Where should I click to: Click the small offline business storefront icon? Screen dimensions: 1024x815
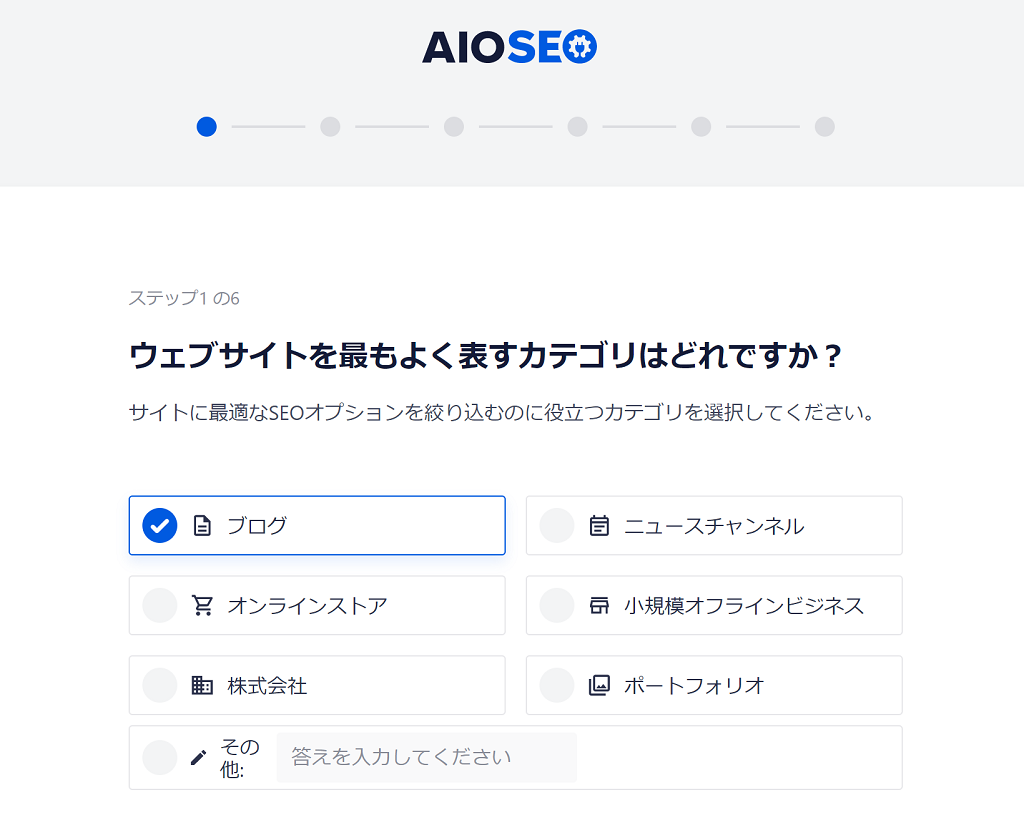tap(599, 605)
